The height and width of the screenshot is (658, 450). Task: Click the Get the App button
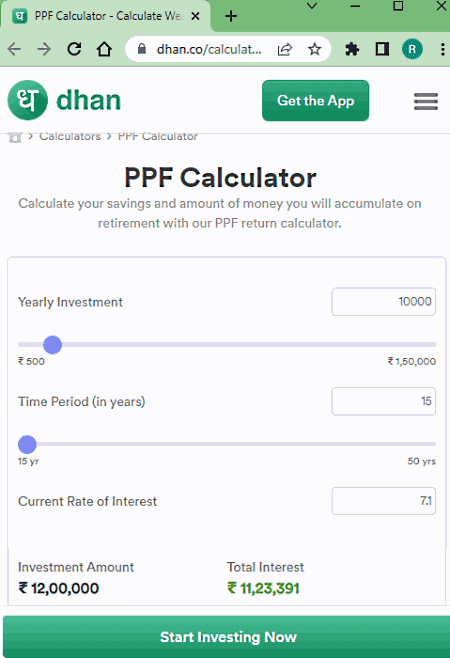(x=316, y=101)
